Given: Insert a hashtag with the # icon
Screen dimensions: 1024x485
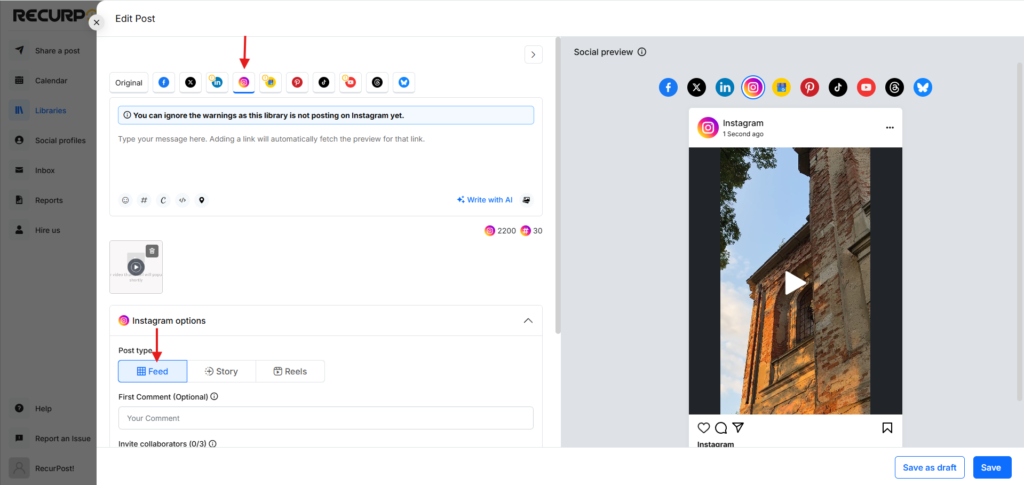Looking at the screenshot, I should 144,200.
